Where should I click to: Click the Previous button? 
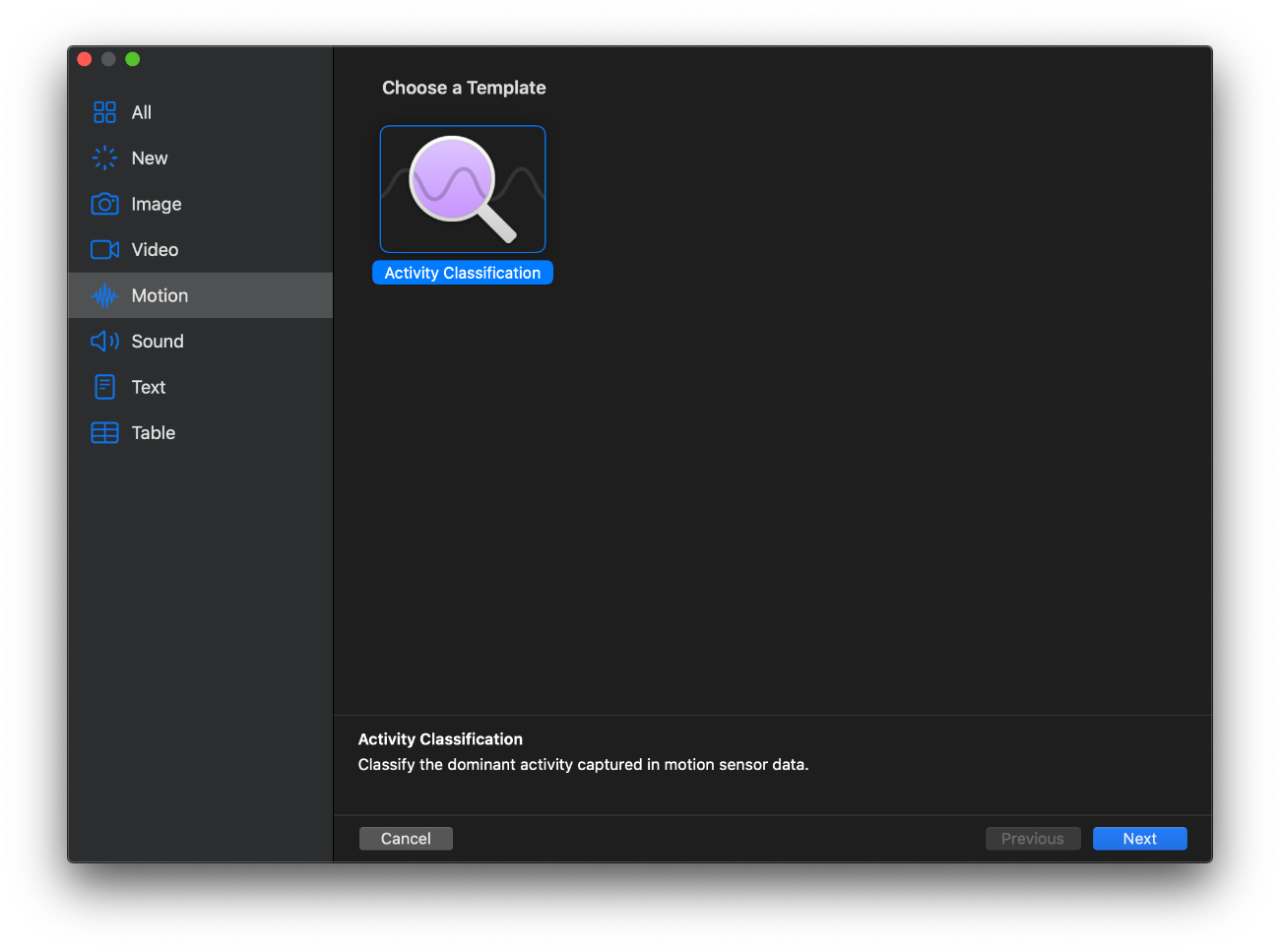[1033, 839]
